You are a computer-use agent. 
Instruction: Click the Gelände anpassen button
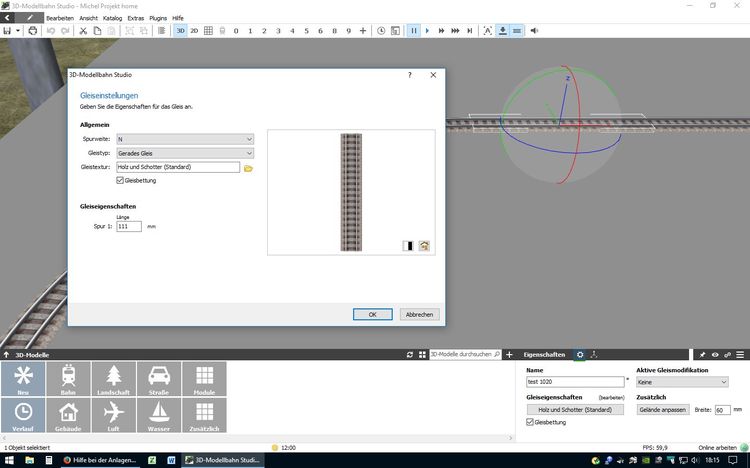pyautogui.click(x=664, y=410)
